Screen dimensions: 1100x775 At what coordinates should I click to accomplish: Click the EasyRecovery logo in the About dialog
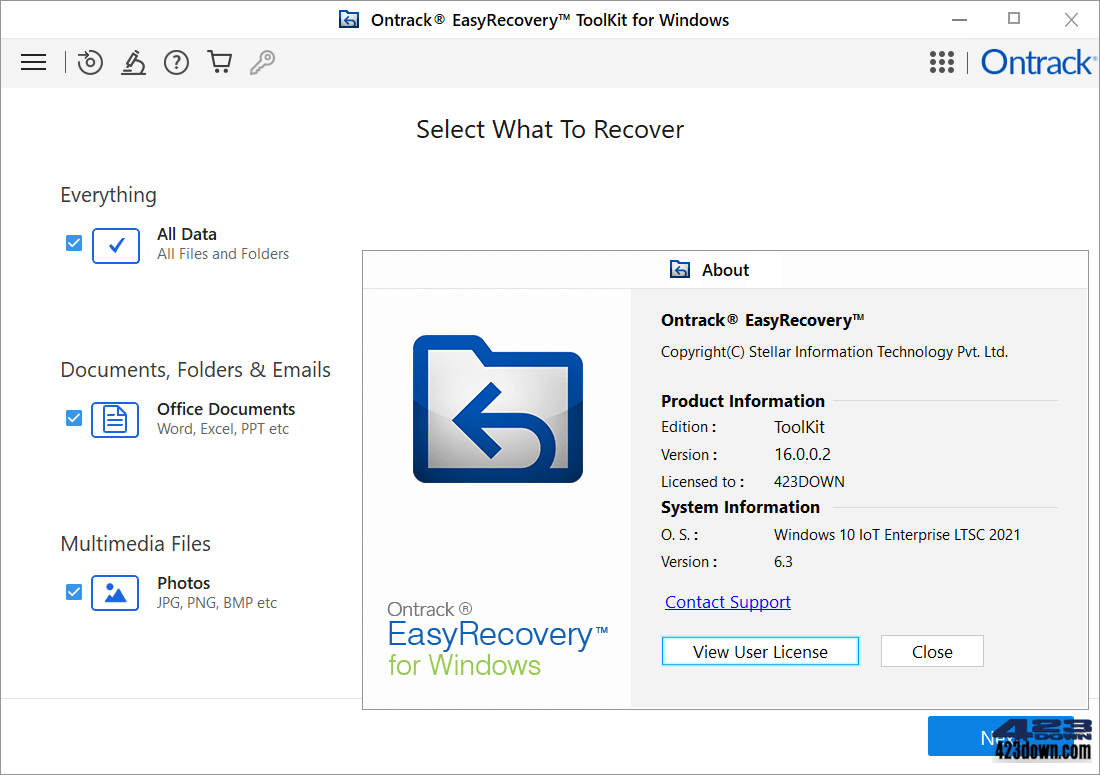(x=497, y=408)
